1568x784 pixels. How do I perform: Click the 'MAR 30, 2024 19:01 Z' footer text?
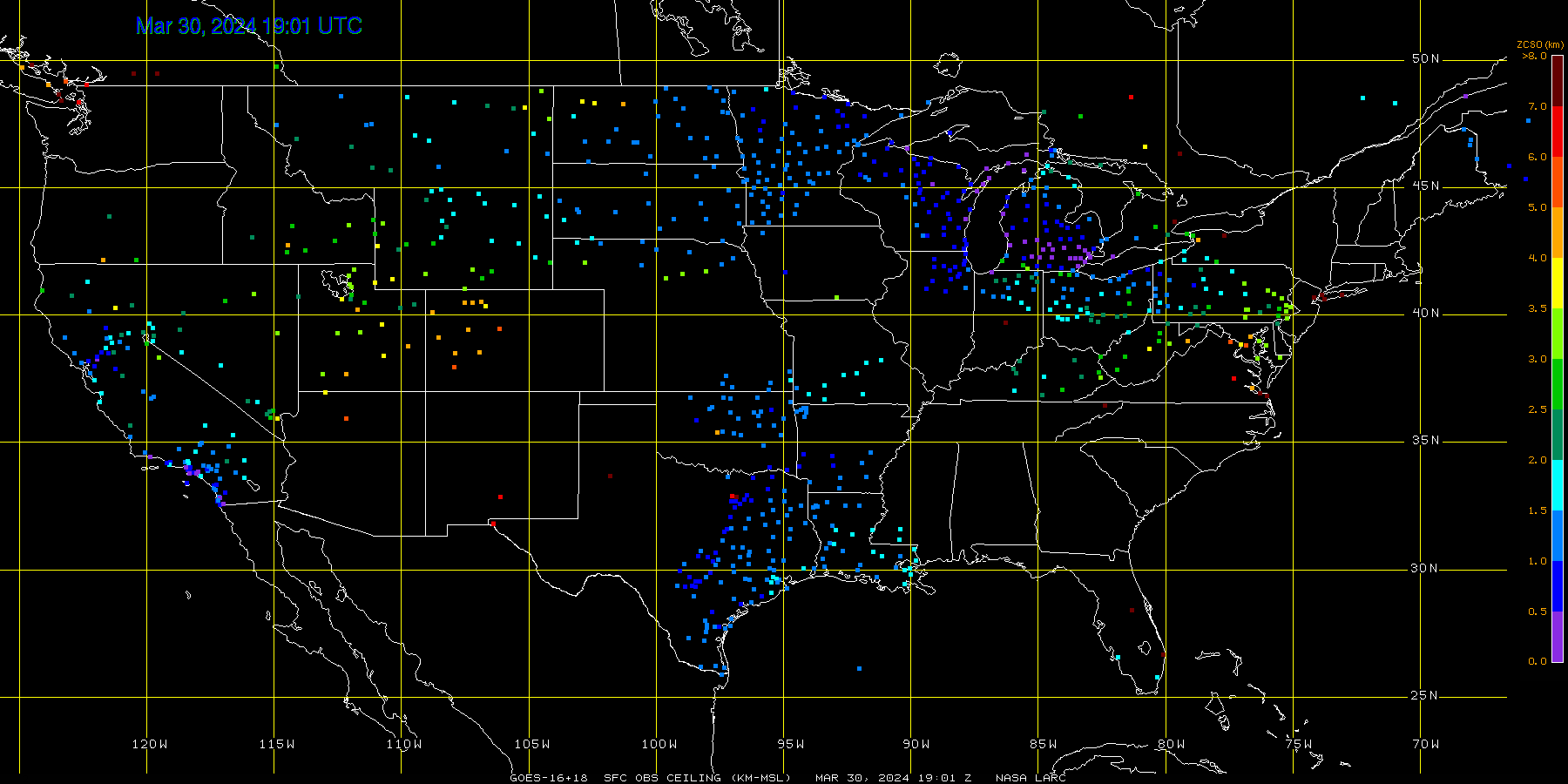pyautogui.click(x=894, y=778)
